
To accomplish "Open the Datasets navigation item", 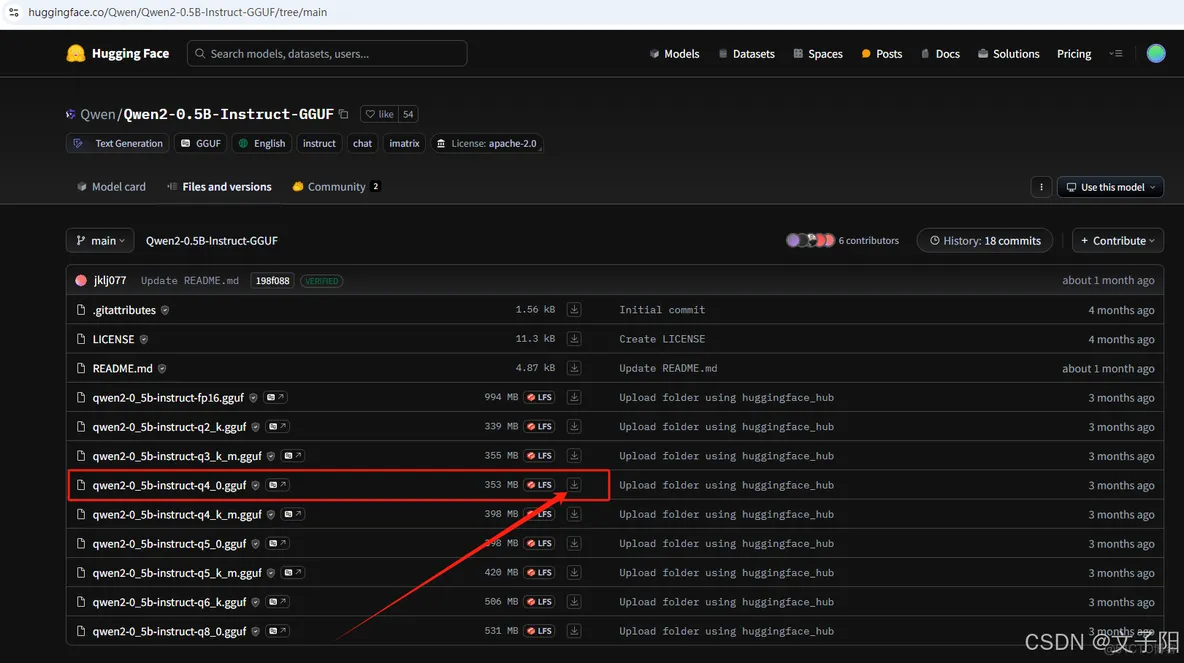I will click(x=746, y=54).
